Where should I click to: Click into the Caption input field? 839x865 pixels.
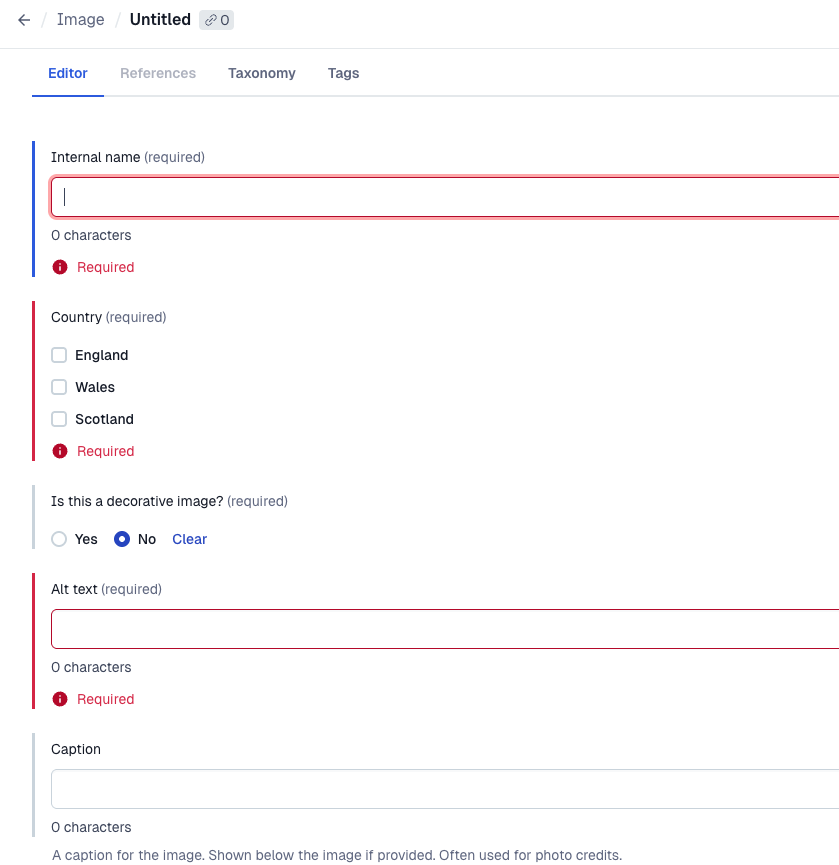445,789
